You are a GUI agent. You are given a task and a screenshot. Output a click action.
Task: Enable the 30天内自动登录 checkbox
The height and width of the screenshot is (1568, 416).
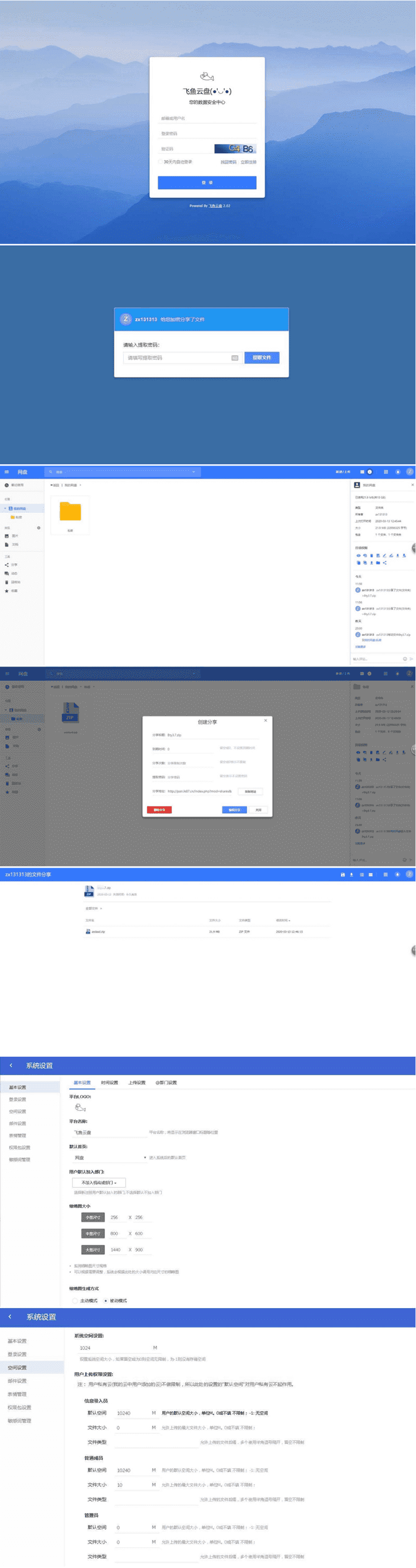(x=160, y=162)
